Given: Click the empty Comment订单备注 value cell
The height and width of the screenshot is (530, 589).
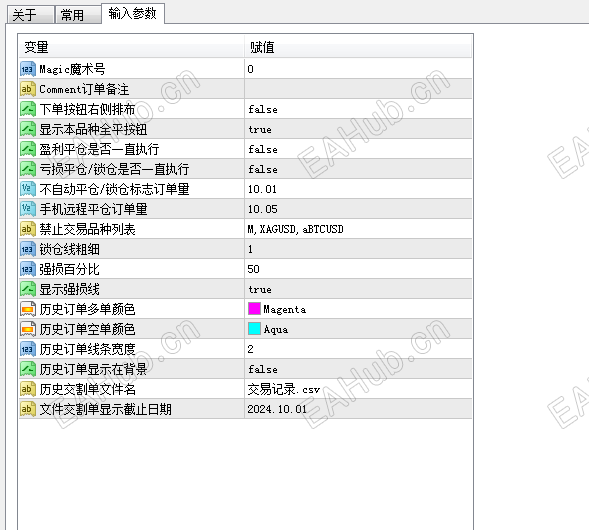Looking at the screenshot, I should coord(358,89).
